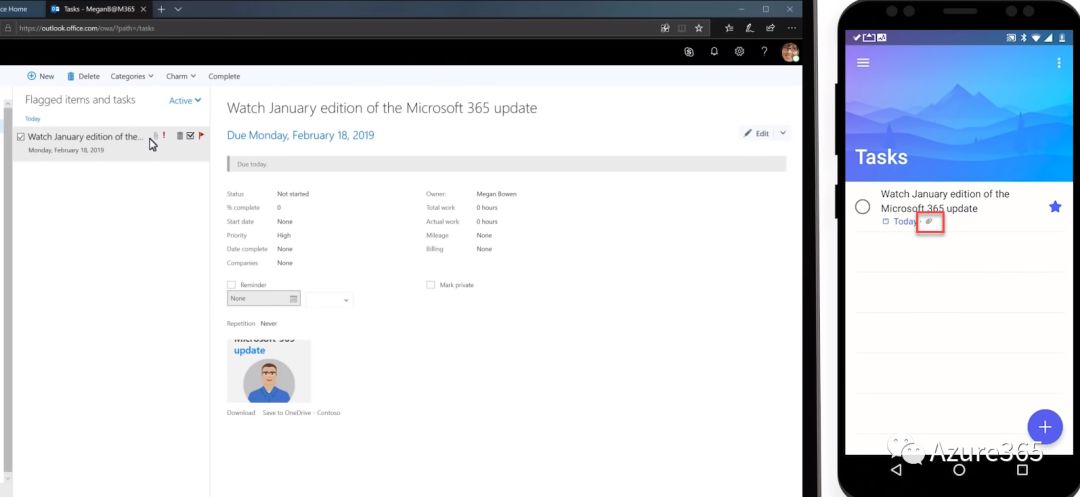This screenshot has width=1080, height=497.
Task: Click the help question mark icon
Action: [765, 52]
